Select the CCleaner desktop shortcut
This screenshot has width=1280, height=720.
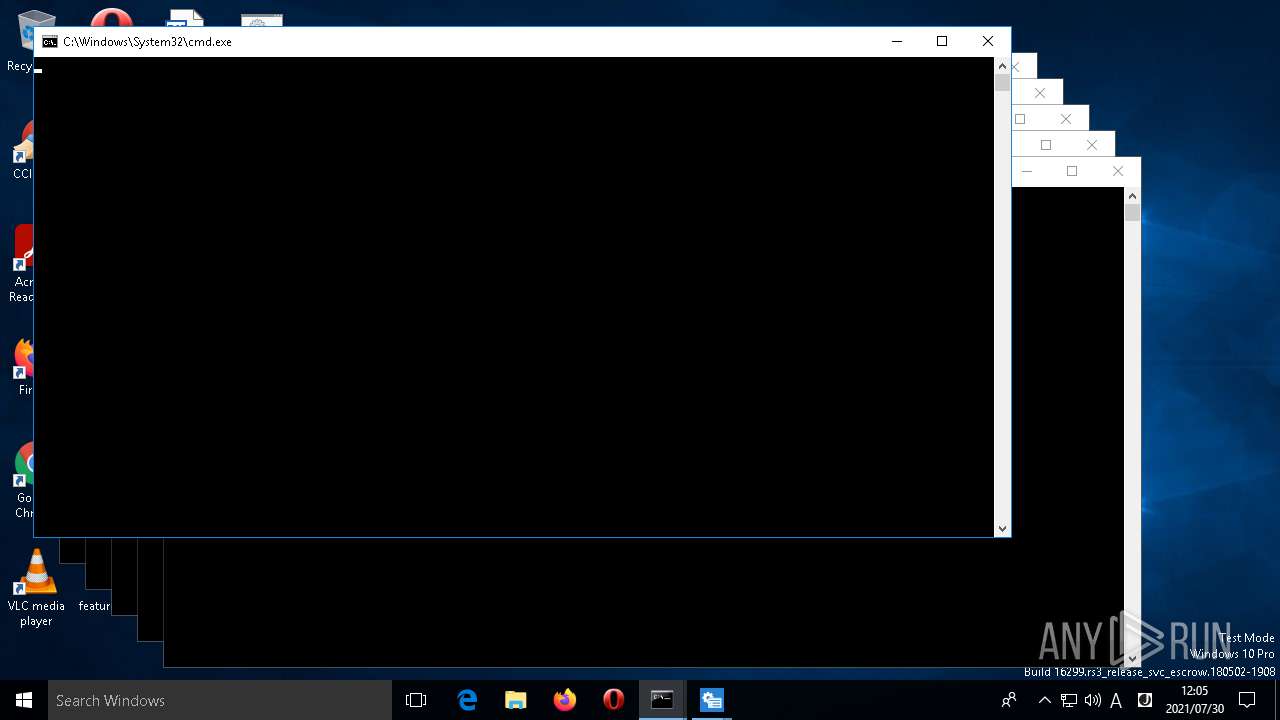tap(22, 150)
